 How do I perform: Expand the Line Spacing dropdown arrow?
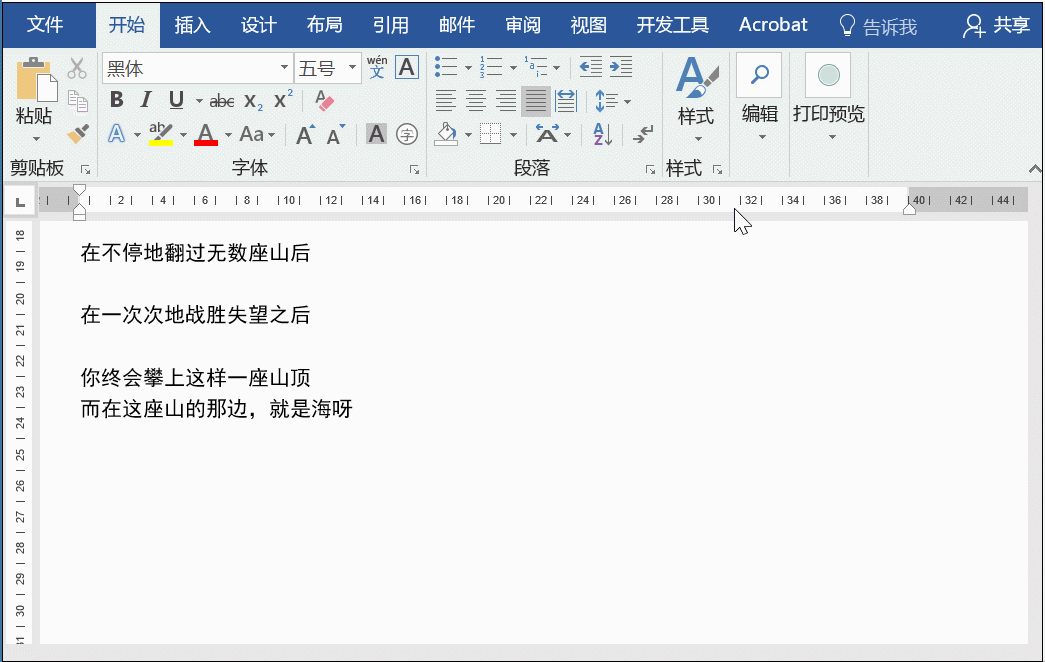coord(627,101)
